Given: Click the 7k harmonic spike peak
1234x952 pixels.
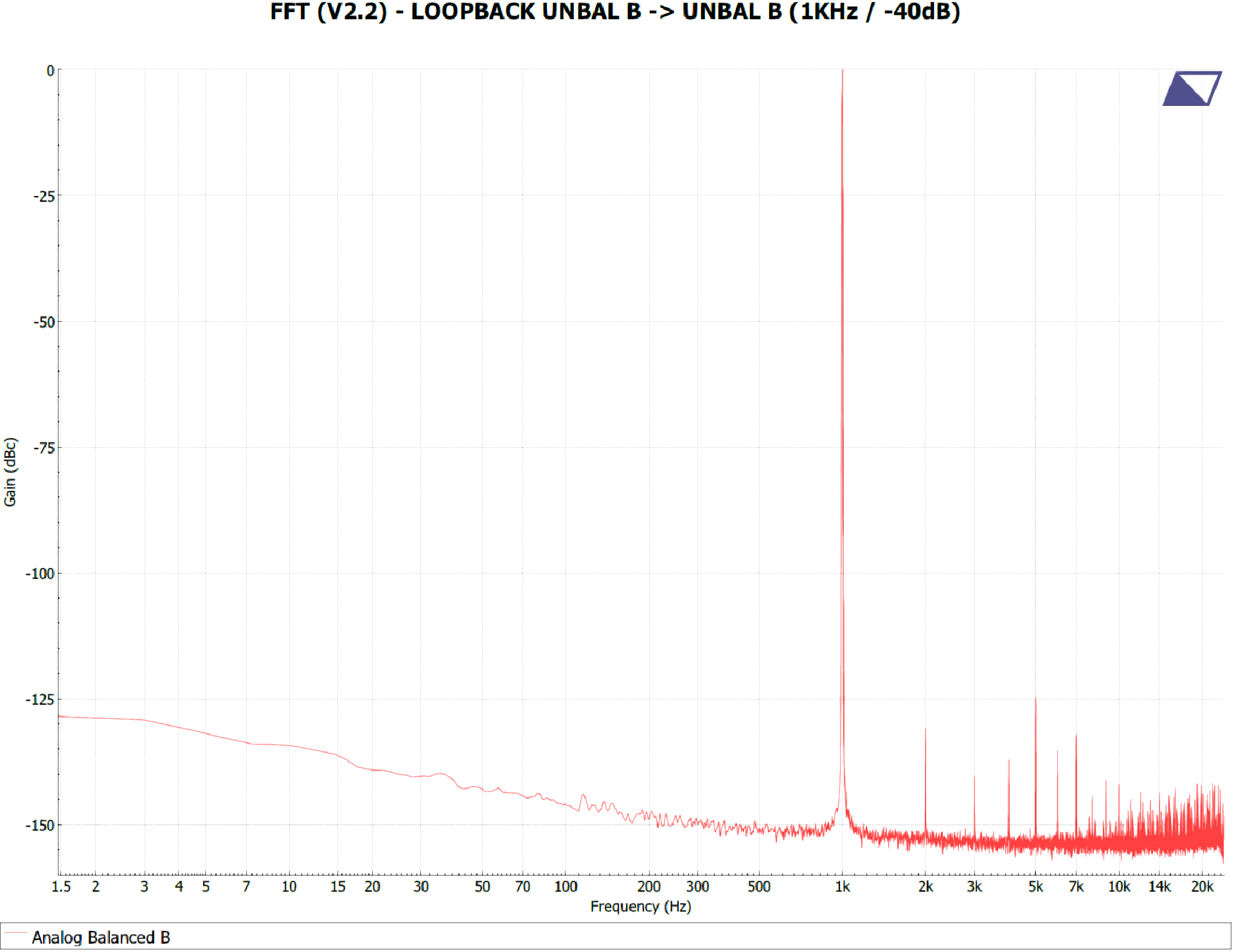Looking at the screenshot, I should (1076, 736).
